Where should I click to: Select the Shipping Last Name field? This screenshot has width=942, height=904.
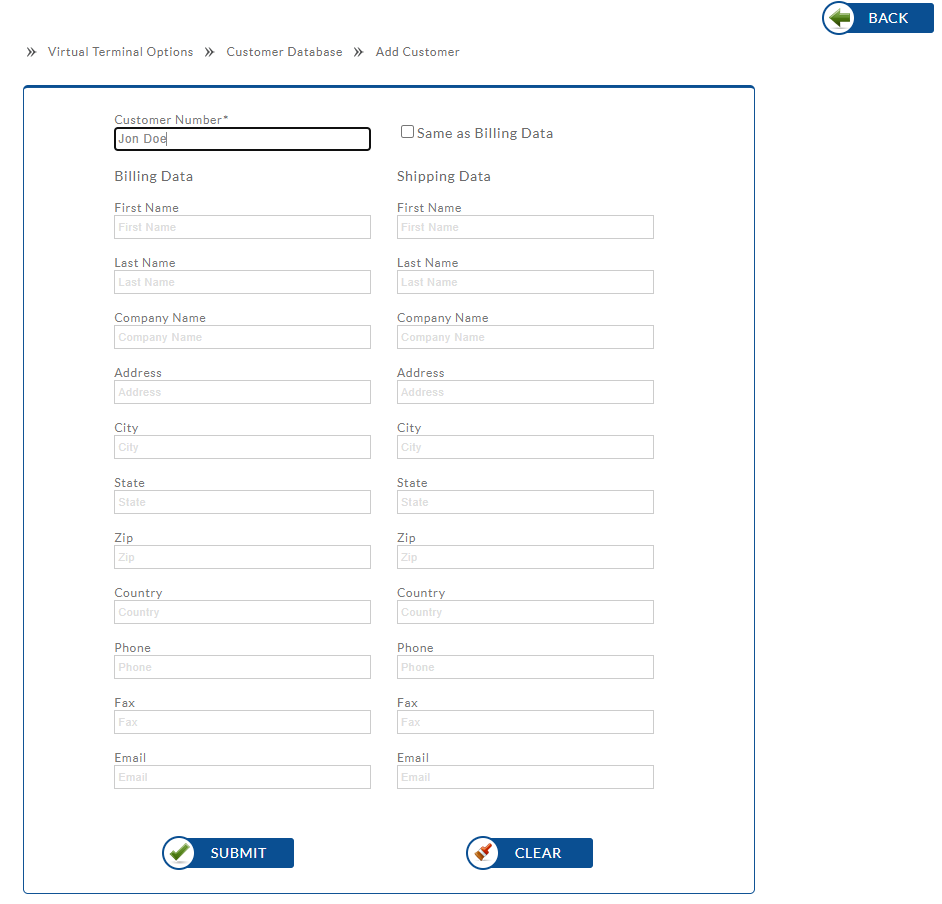[x=525, y=282]
